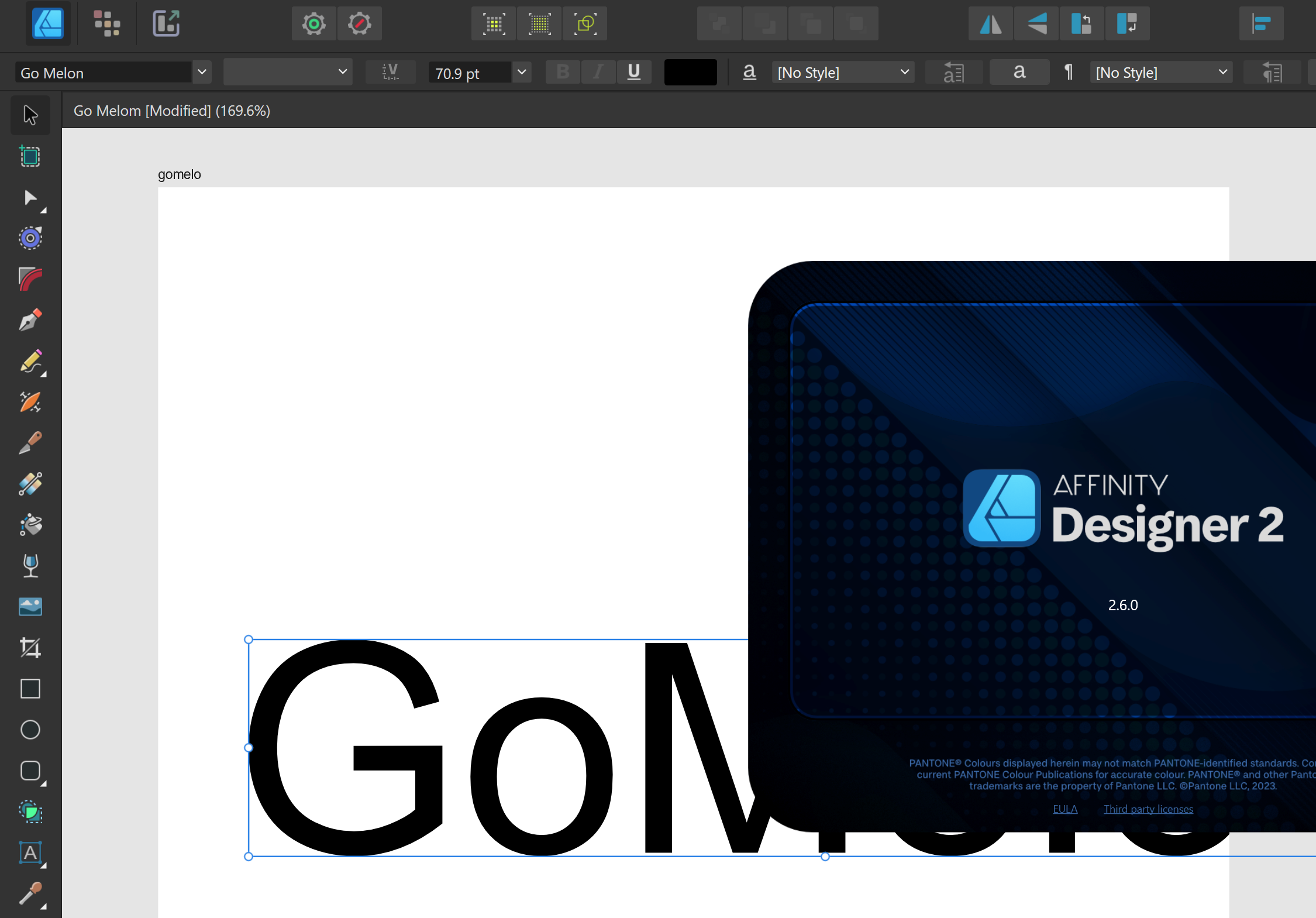Select the Shape Builder tool
The width and height of the screenshot is (1316, 918).
[30, 812]
